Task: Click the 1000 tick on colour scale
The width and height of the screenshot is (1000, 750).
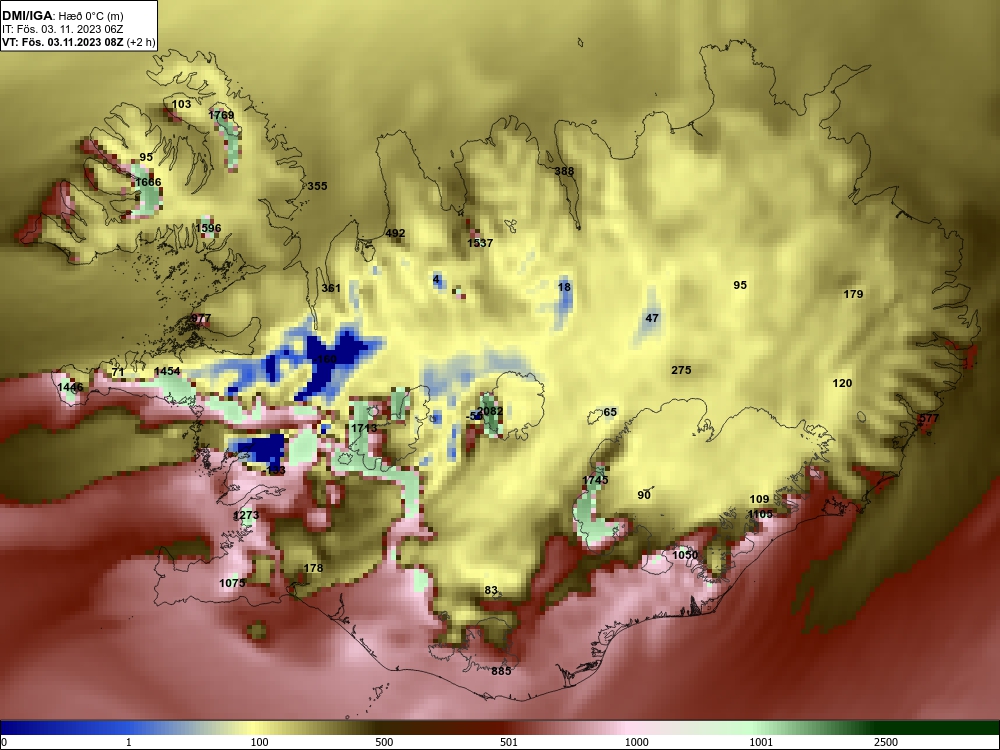Action: coord(637,742)
